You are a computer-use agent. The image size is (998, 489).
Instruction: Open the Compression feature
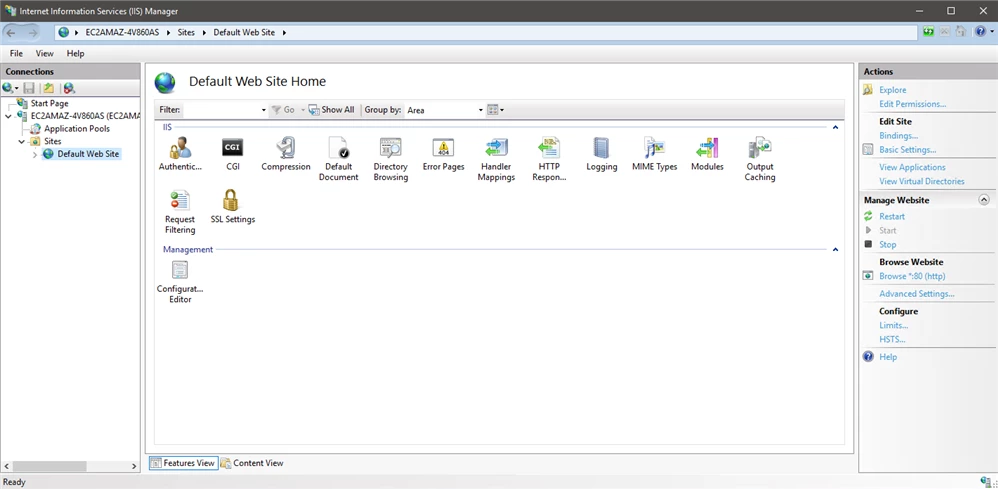point(286,155)
